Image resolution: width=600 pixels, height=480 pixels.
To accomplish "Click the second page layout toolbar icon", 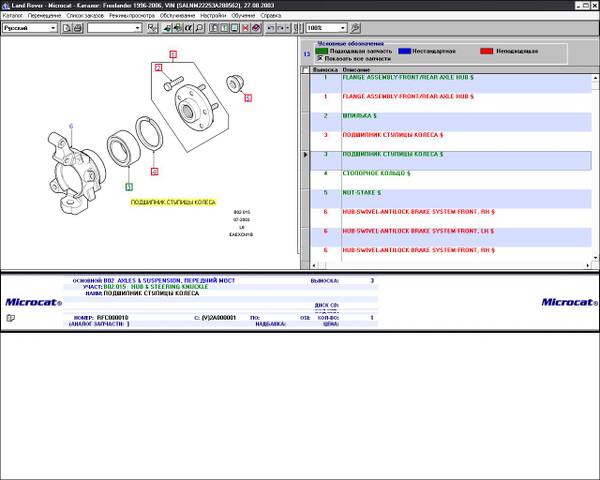I will coord(224,28).
